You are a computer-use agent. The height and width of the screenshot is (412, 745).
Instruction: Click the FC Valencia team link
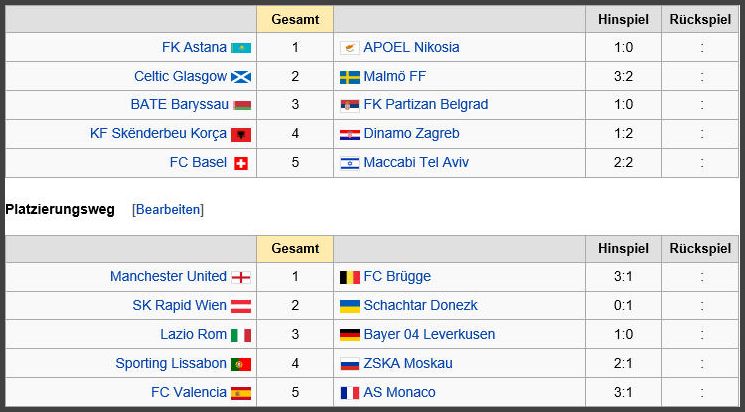pyautogui.click(x=189, y=392)
